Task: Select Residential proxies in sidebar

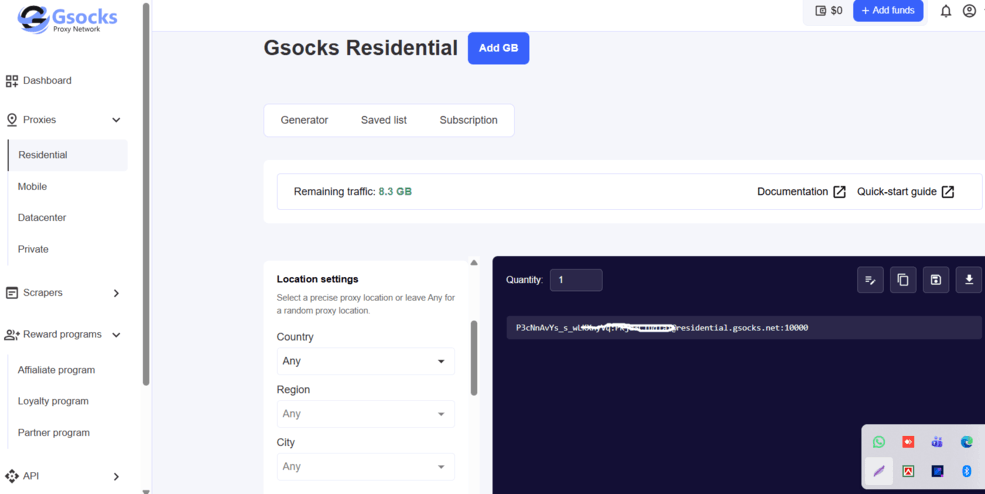Action: [x=68, y=155]
